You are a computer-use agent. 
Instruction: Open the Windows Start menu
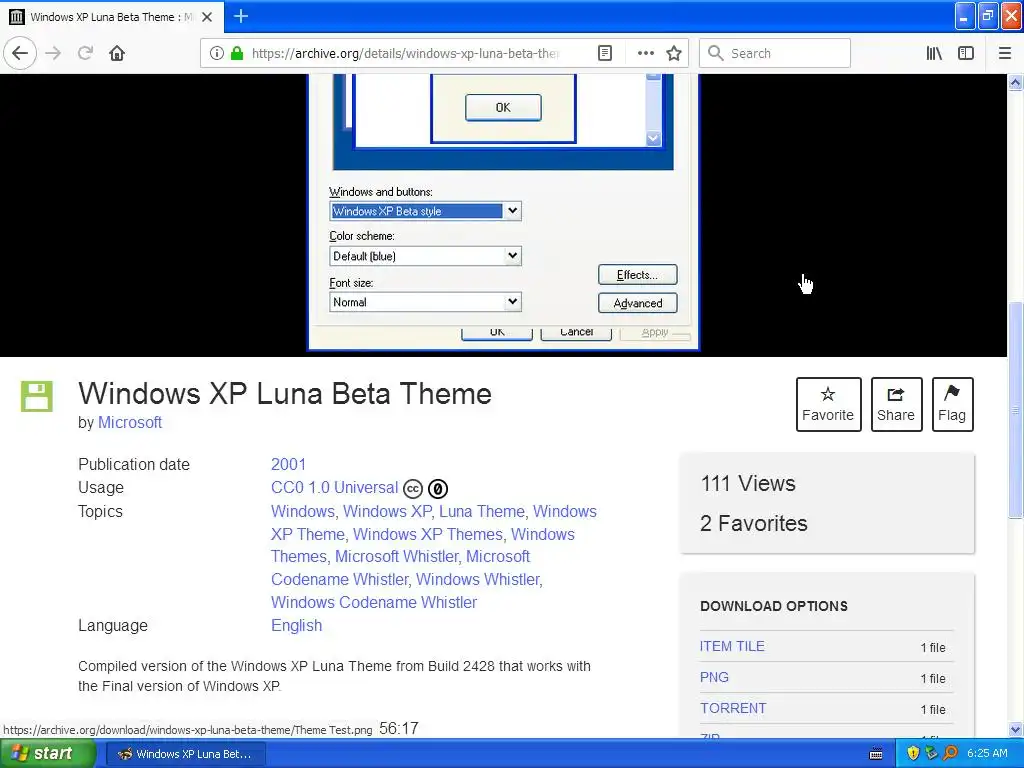[48, 754]
